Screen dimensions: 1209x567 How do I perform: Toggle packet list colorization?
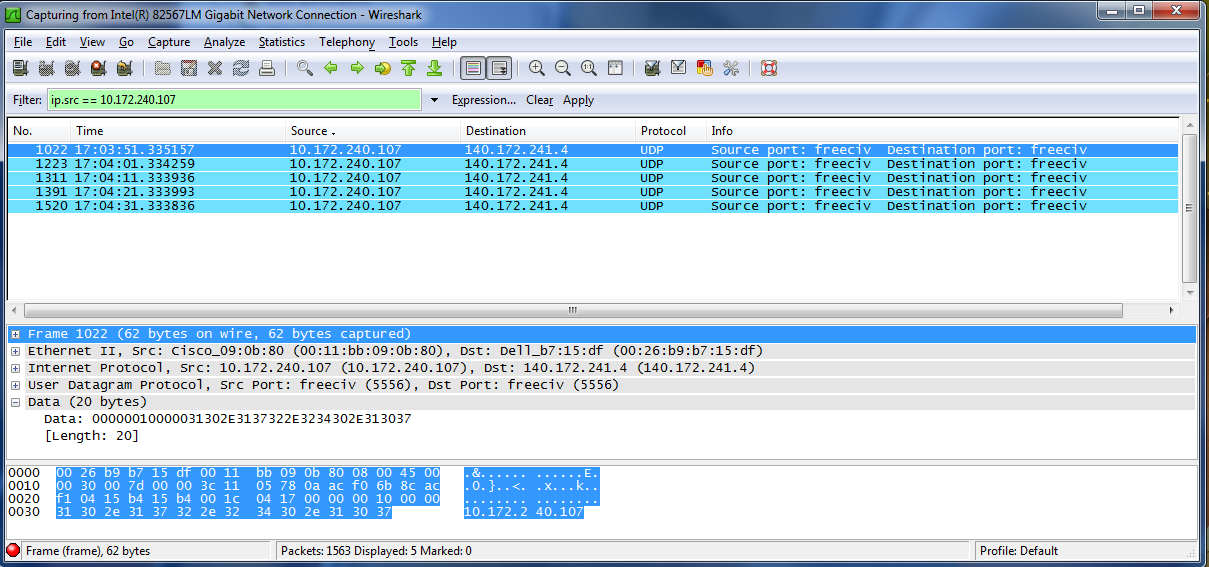tap(474, 68)
